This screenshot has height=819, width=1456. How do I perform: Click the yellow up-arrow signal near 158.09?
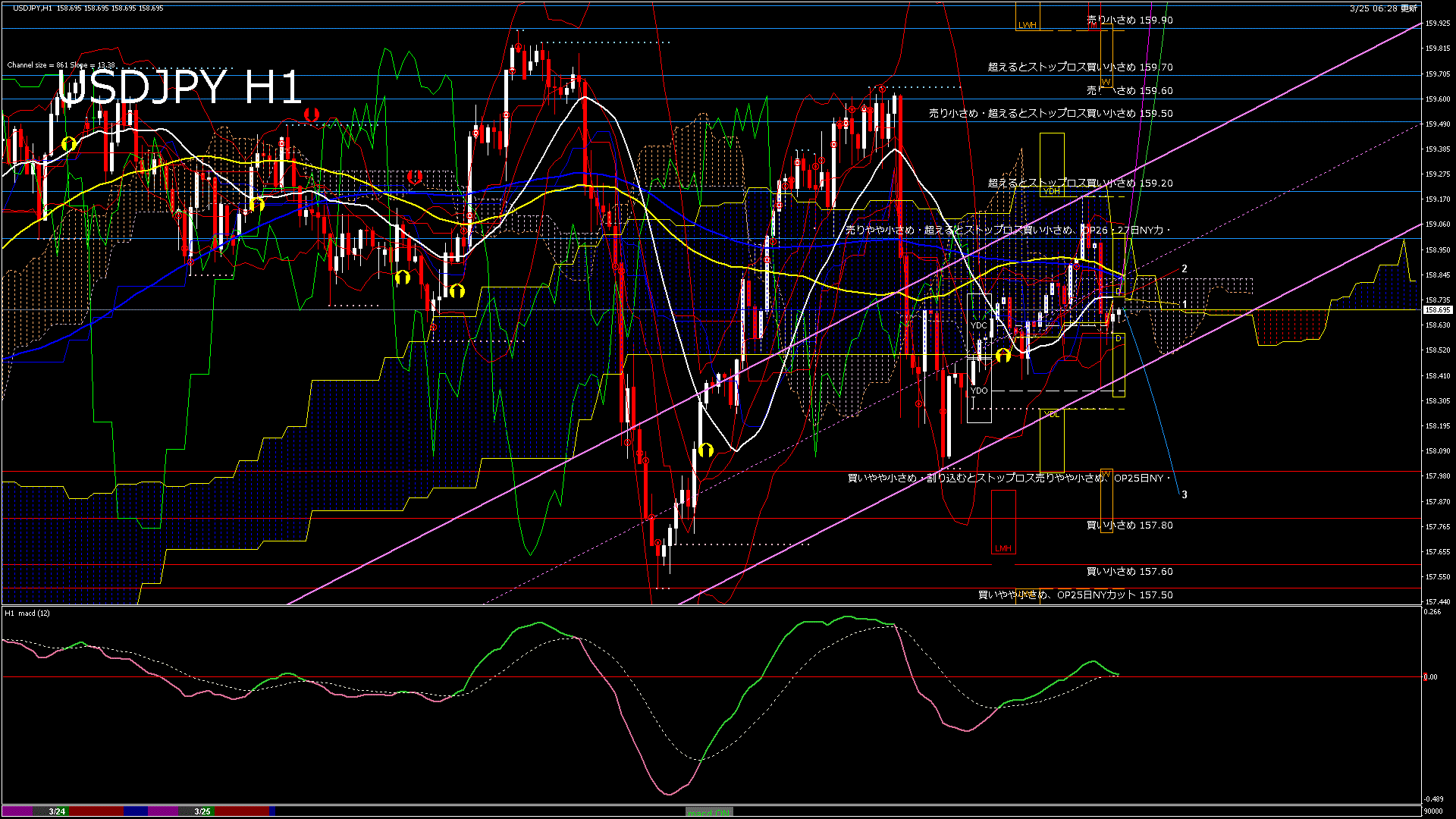706,450
